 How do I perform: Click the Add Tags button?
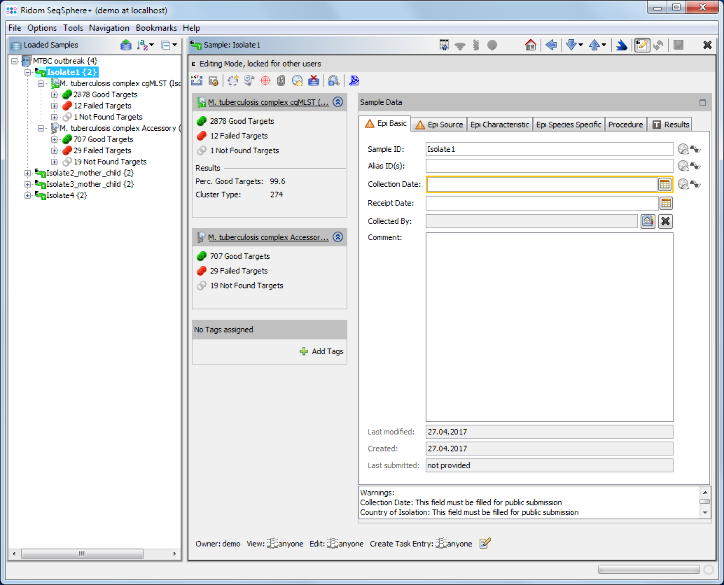pyautogui.click(x=321, y=351)
